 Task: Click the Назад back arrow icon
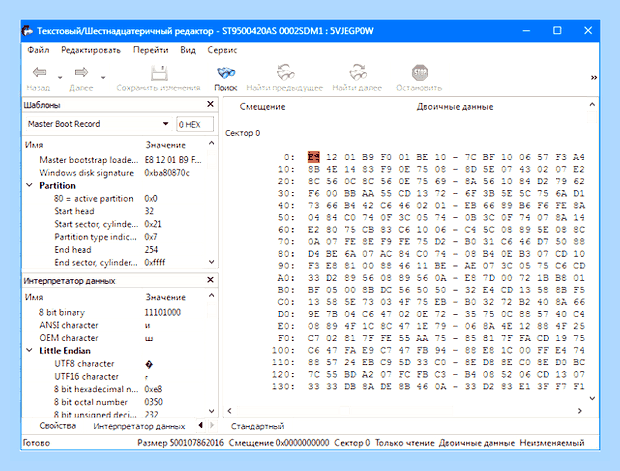pos(39,72)
